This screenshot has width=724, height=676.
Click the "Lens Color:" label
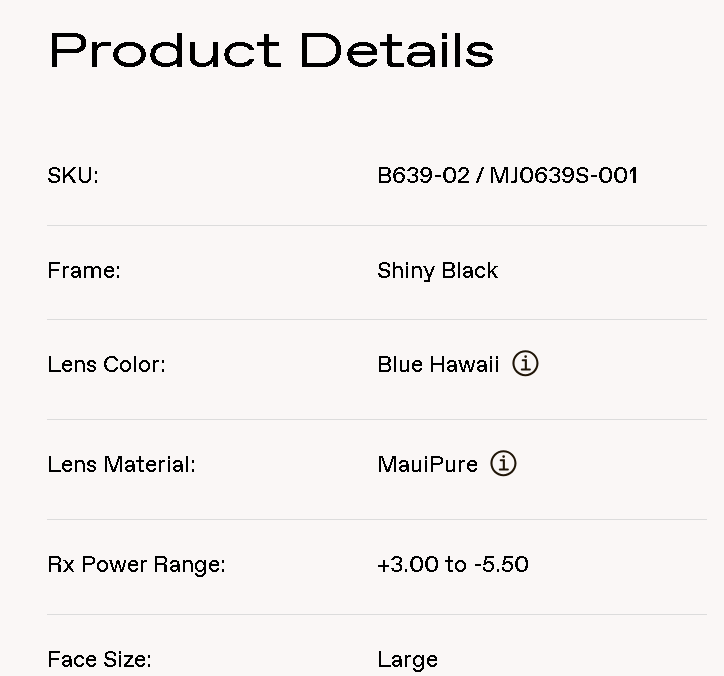pyautogui.click(x=106, y=365)
